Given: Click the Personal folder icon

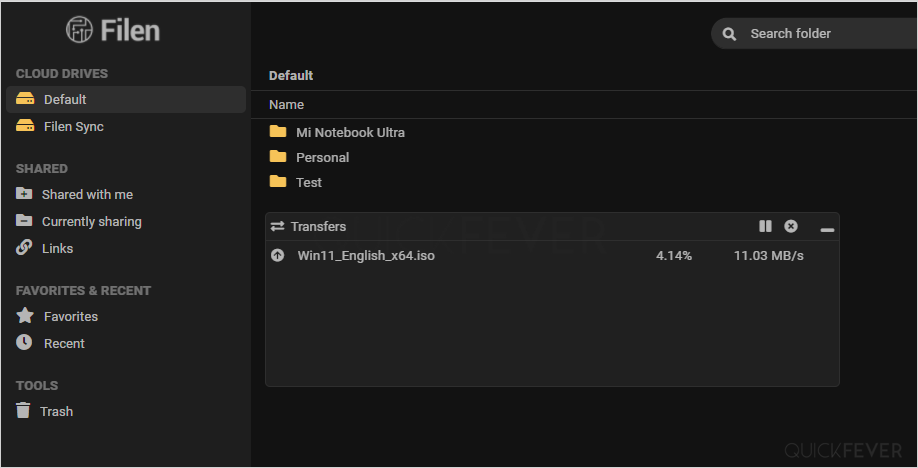Looking at the screenshot, I should [x=278, y=156].
